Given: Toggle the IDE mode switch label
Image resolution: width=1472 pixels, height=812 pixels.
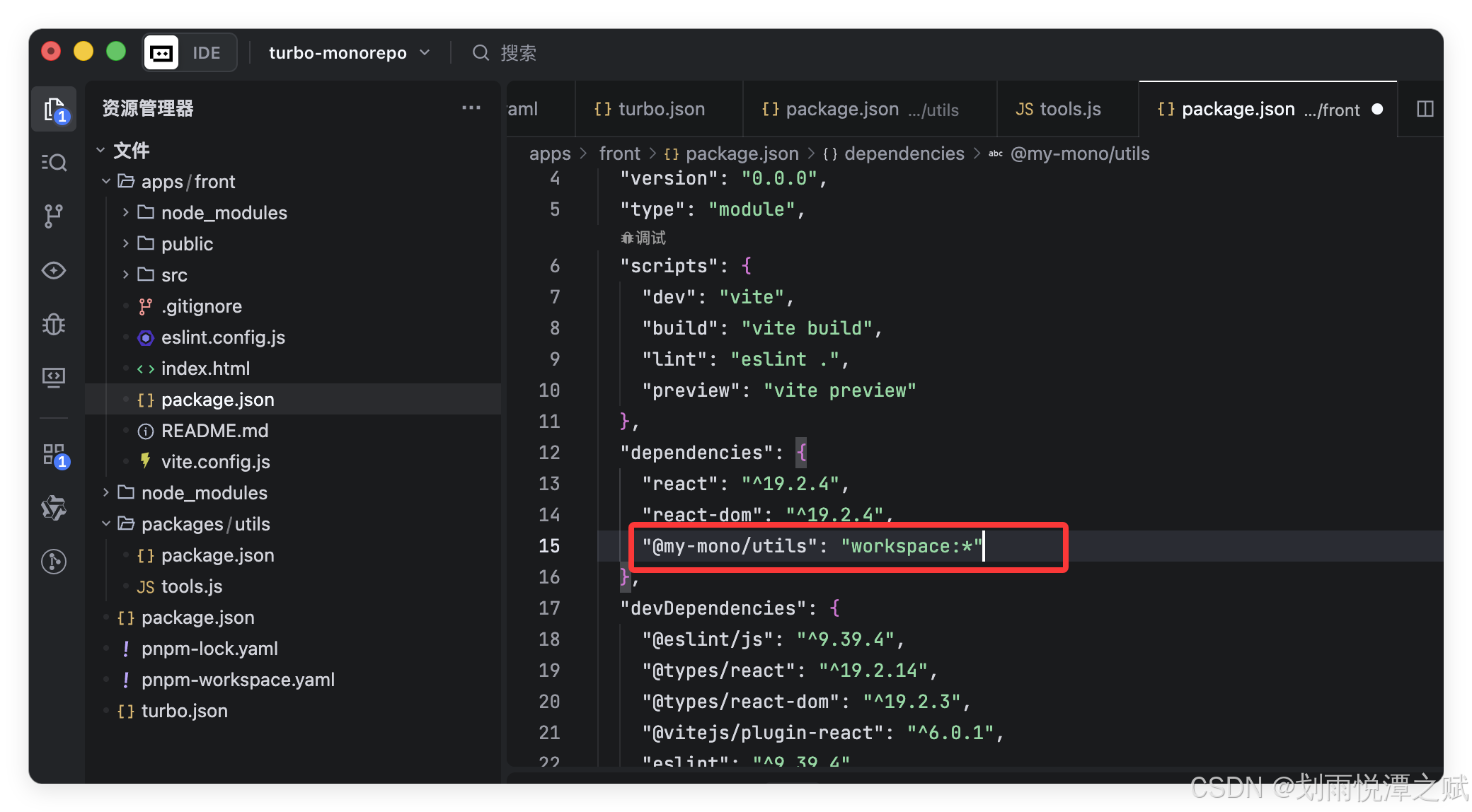Looking at the screenshot, I should click(207, 53).
